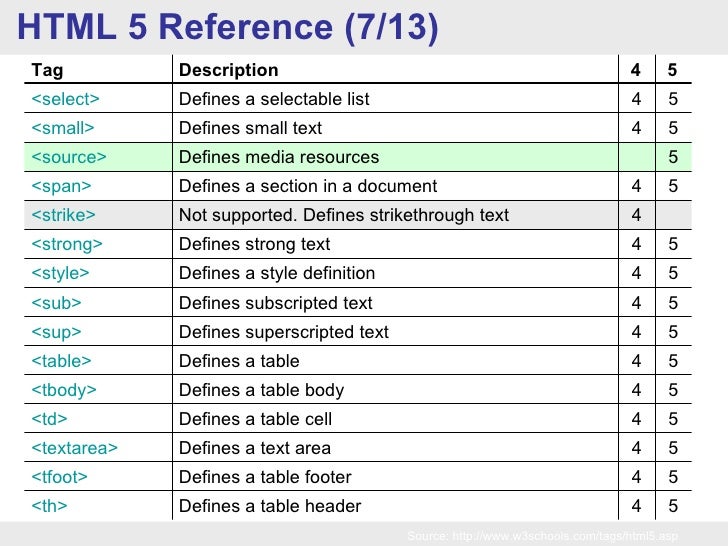728x546 pixels.
Task: Open the <style> tag link
Action: click(60, 273)
